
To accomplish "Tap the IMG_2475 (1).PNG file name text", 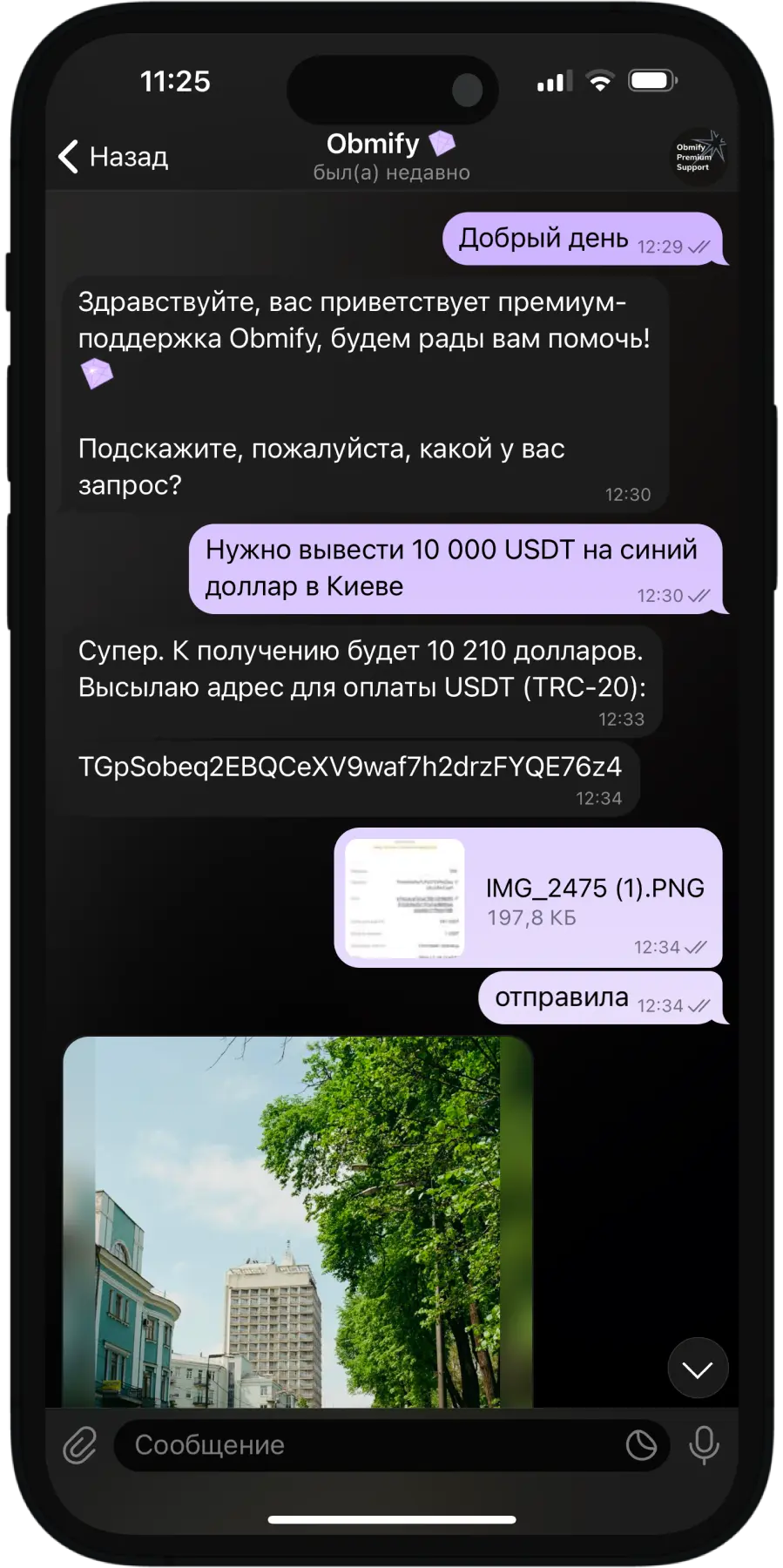I will (x=595, y=888).
